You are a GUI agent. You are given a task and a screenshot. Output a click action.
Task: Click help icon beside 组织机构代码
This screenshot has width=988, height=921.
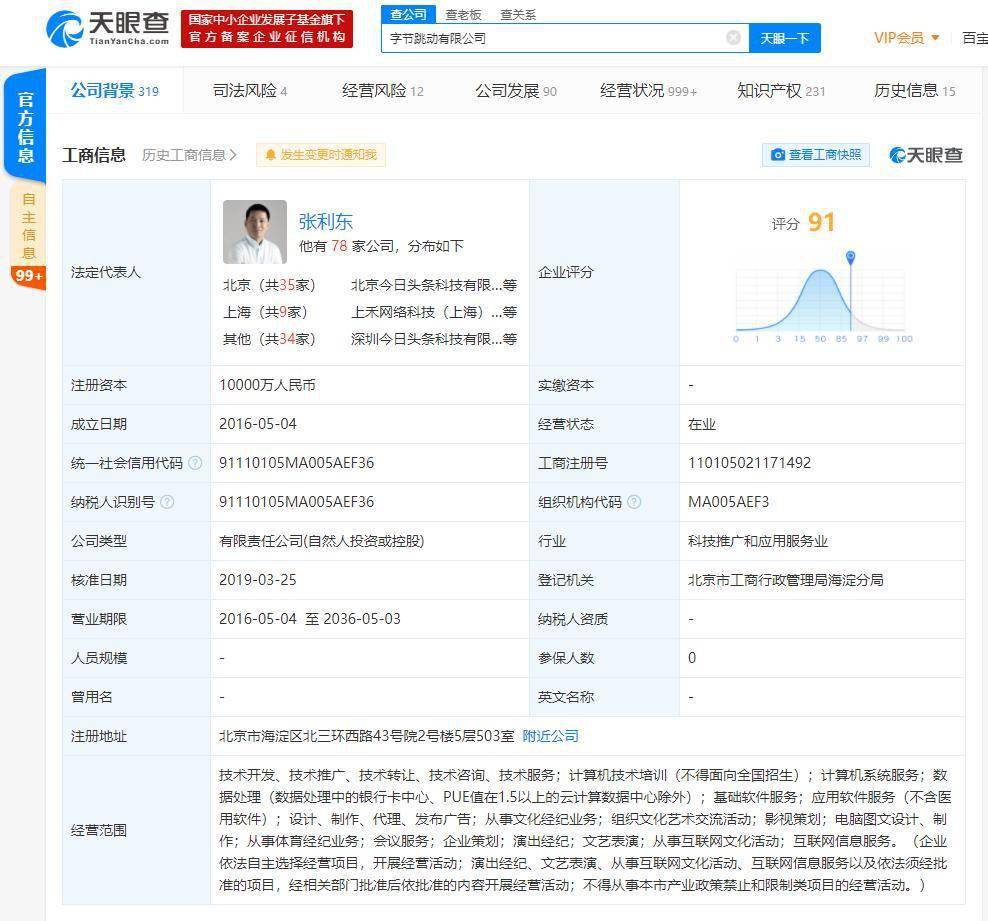click(x=634, y=502)
